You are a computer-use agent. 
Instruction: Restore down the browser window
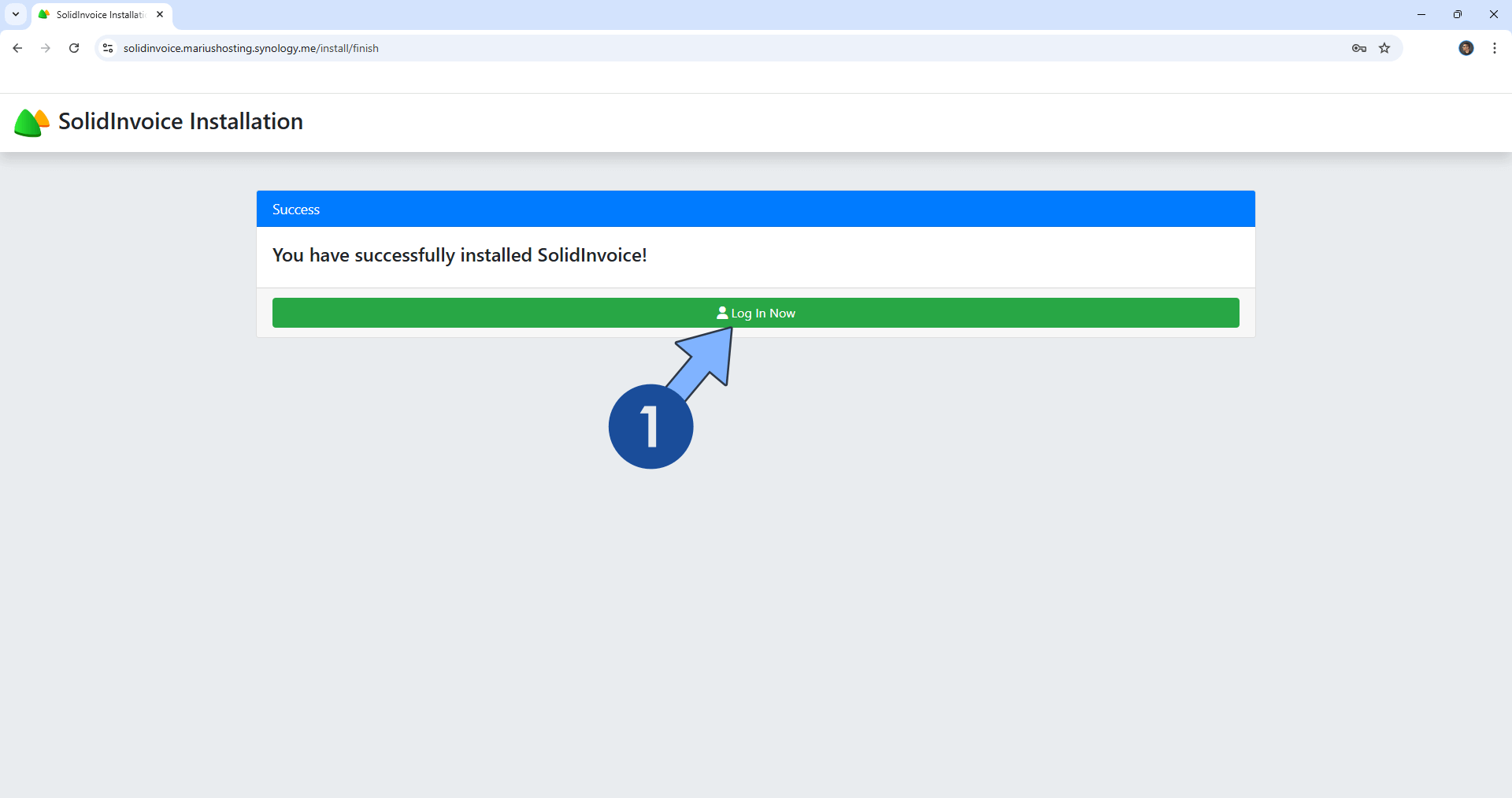[1458, 14]
